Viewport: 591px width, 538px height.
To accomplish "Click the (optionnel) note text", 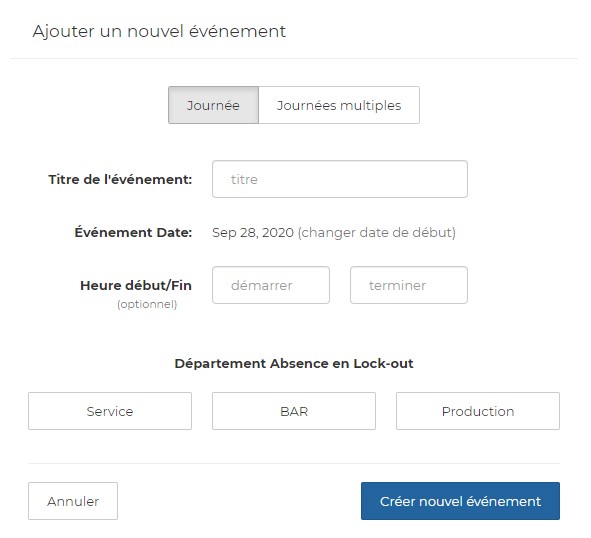I will [x=147, y=304].
